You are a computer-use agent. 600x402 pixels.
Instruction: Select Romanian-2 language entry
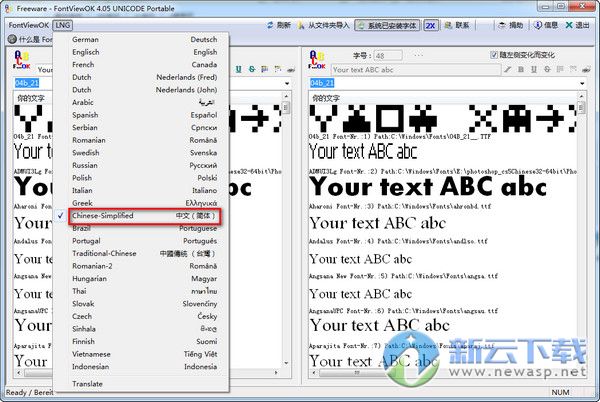141,266
